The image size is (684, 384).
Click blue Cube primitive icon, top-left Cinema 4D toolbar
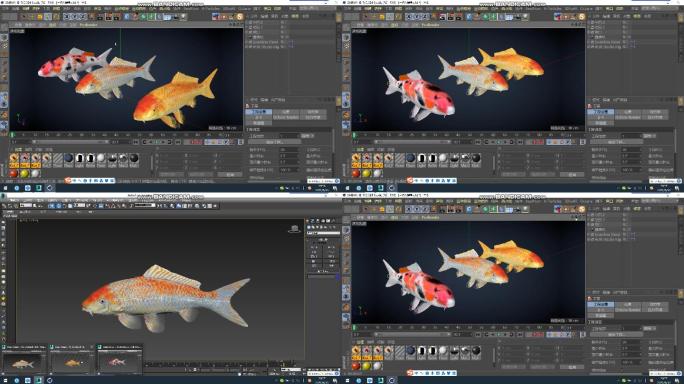(127, 17)
